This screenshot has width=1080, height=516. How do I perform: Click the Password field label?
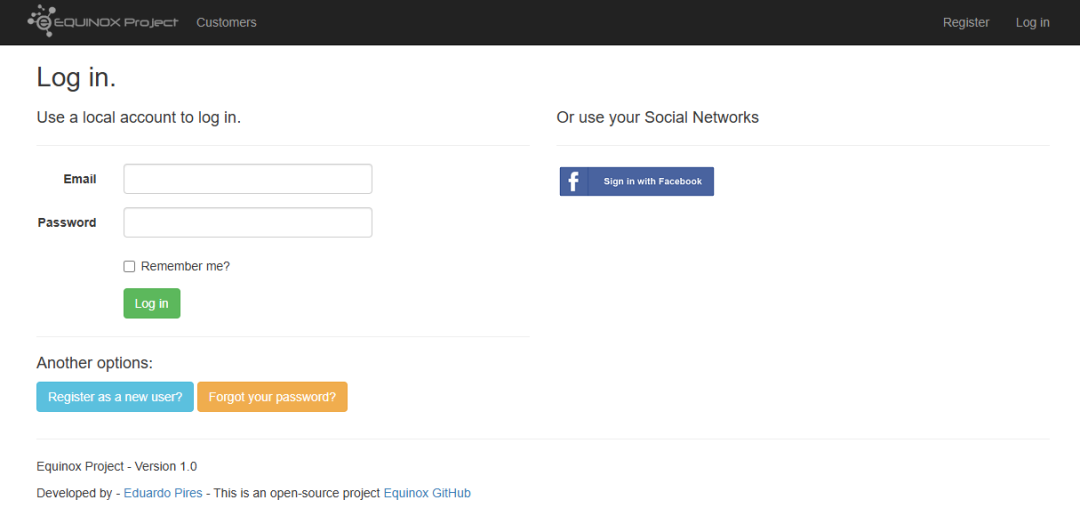coord(67,223)
